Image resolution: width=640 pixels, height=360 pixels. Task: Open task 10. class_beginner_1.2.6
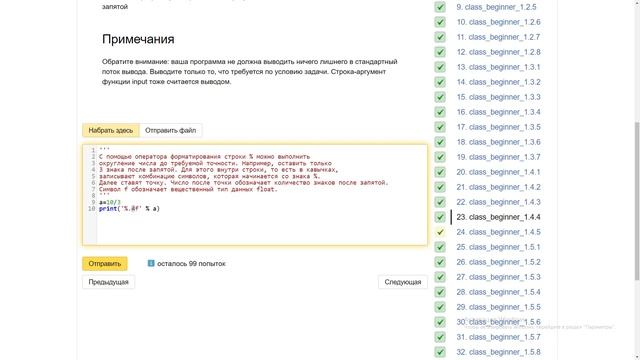(498, 22)
